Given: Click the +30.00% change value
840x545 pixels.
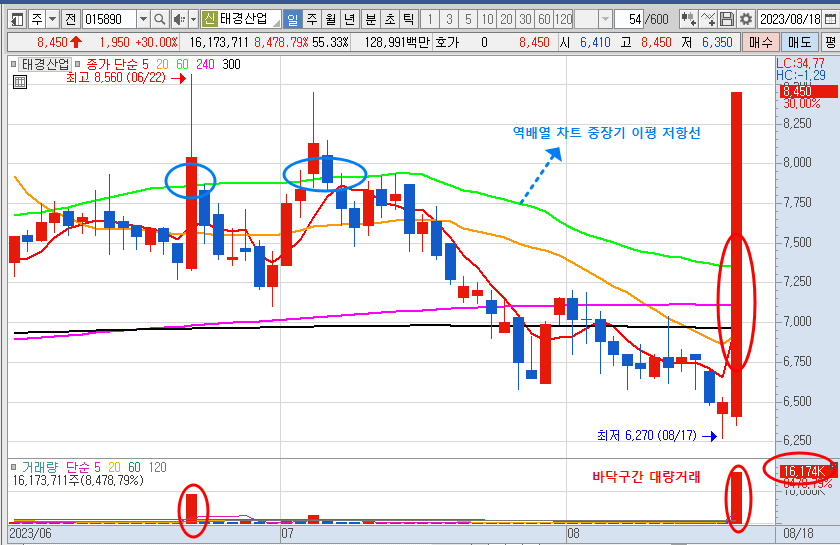Looking at the screenshot, I should (x=156, y=42).
